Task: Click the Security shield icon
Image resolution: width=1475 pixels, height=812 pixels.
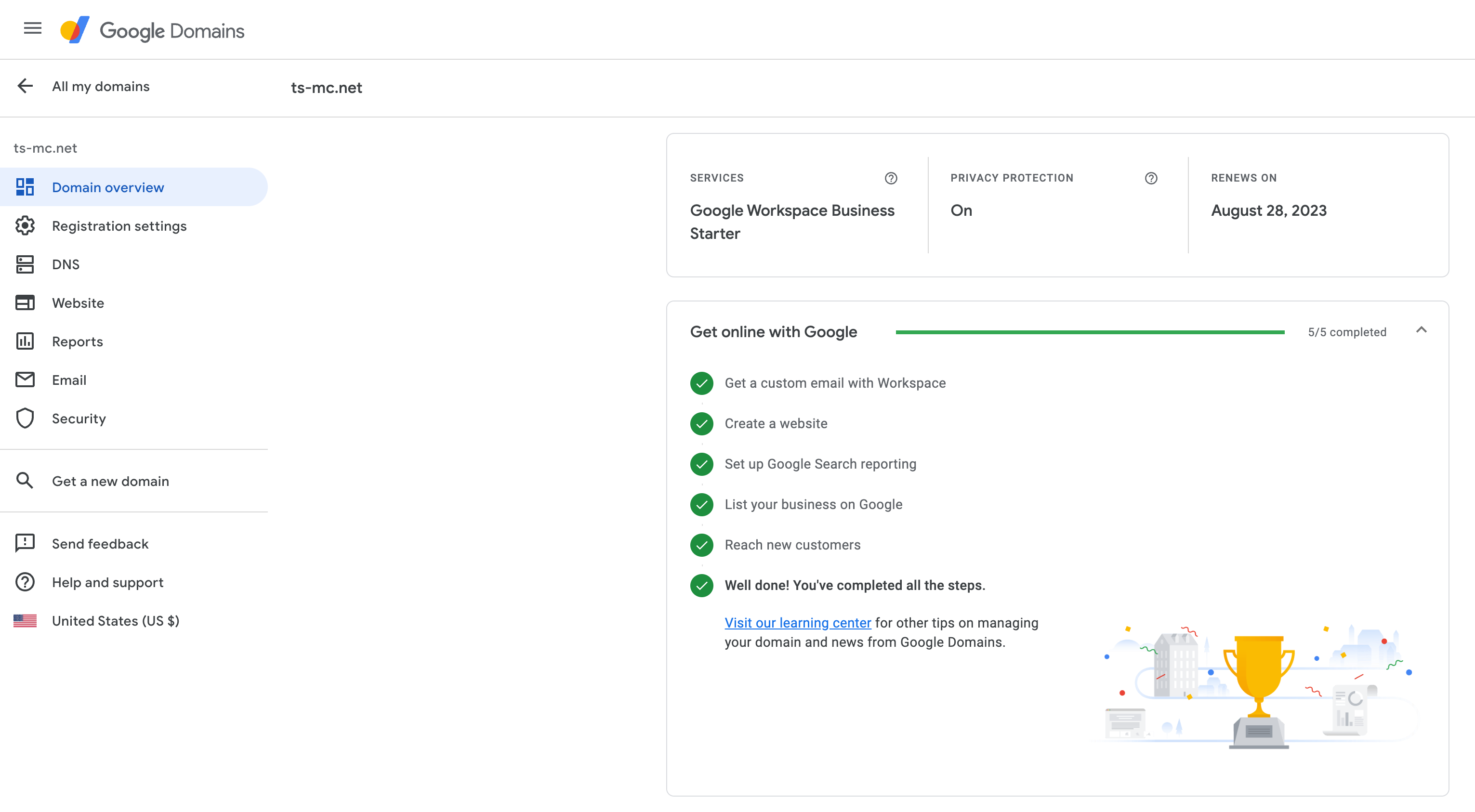Action: [25, 419]
